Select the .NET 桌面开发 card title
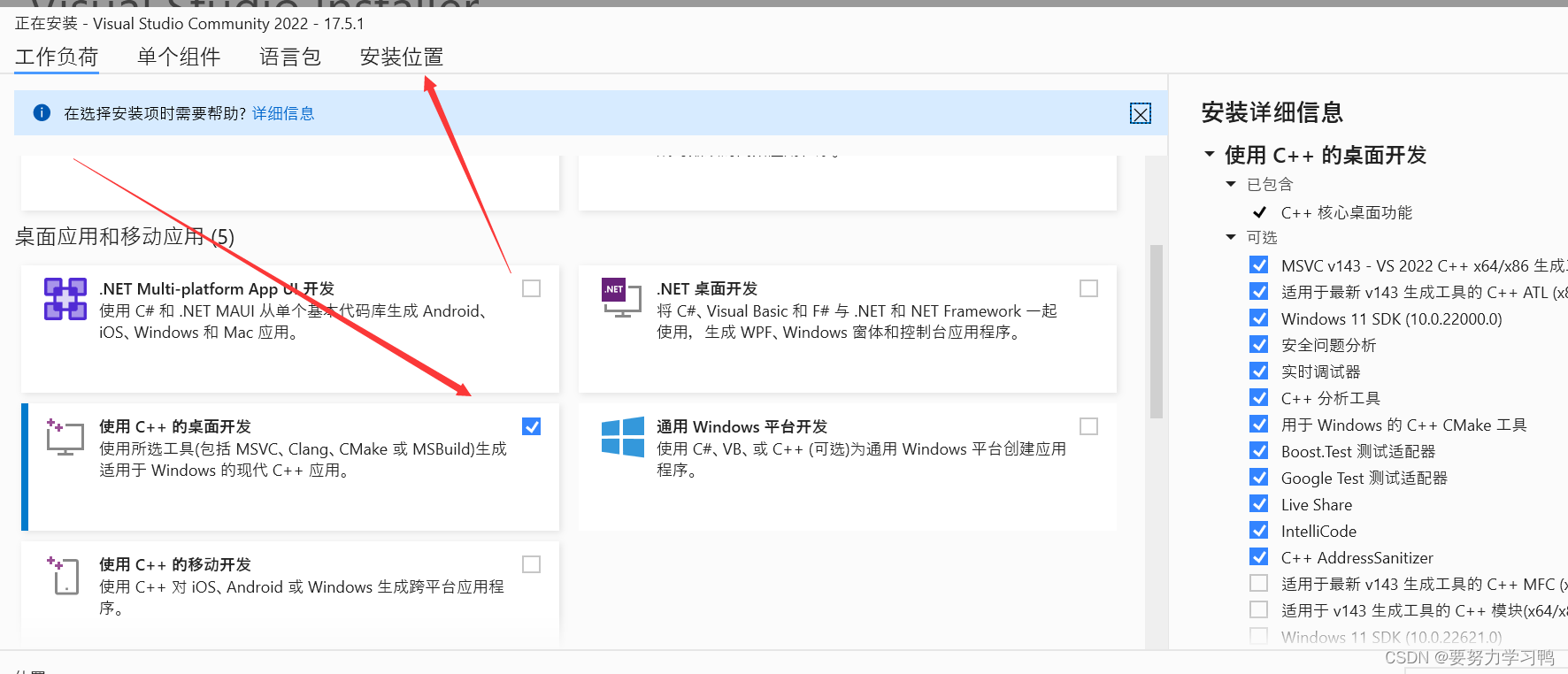 point(707,288)
